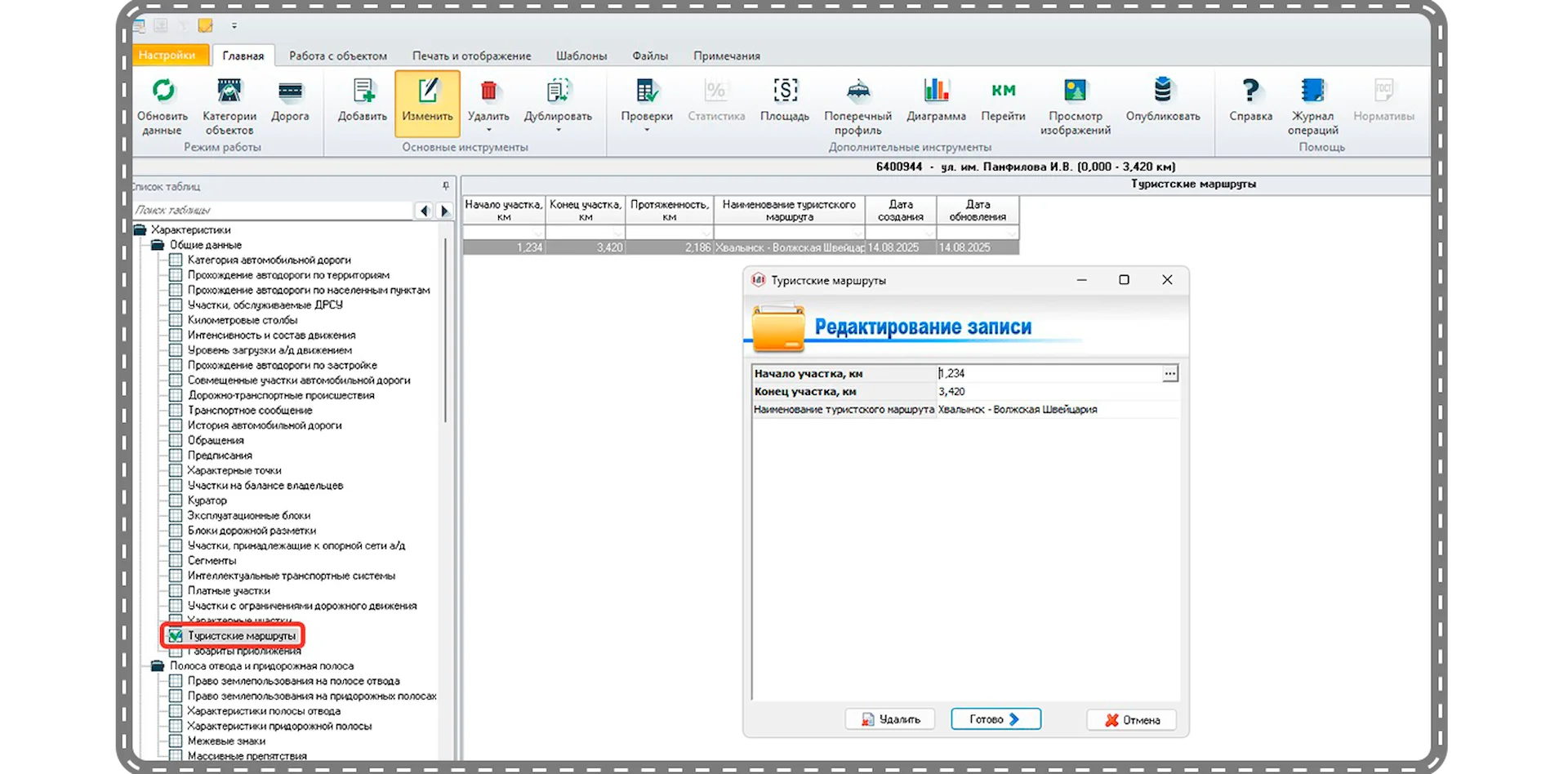
Task: Click the Опубликовать database icon
Action: coord(1163,91)
